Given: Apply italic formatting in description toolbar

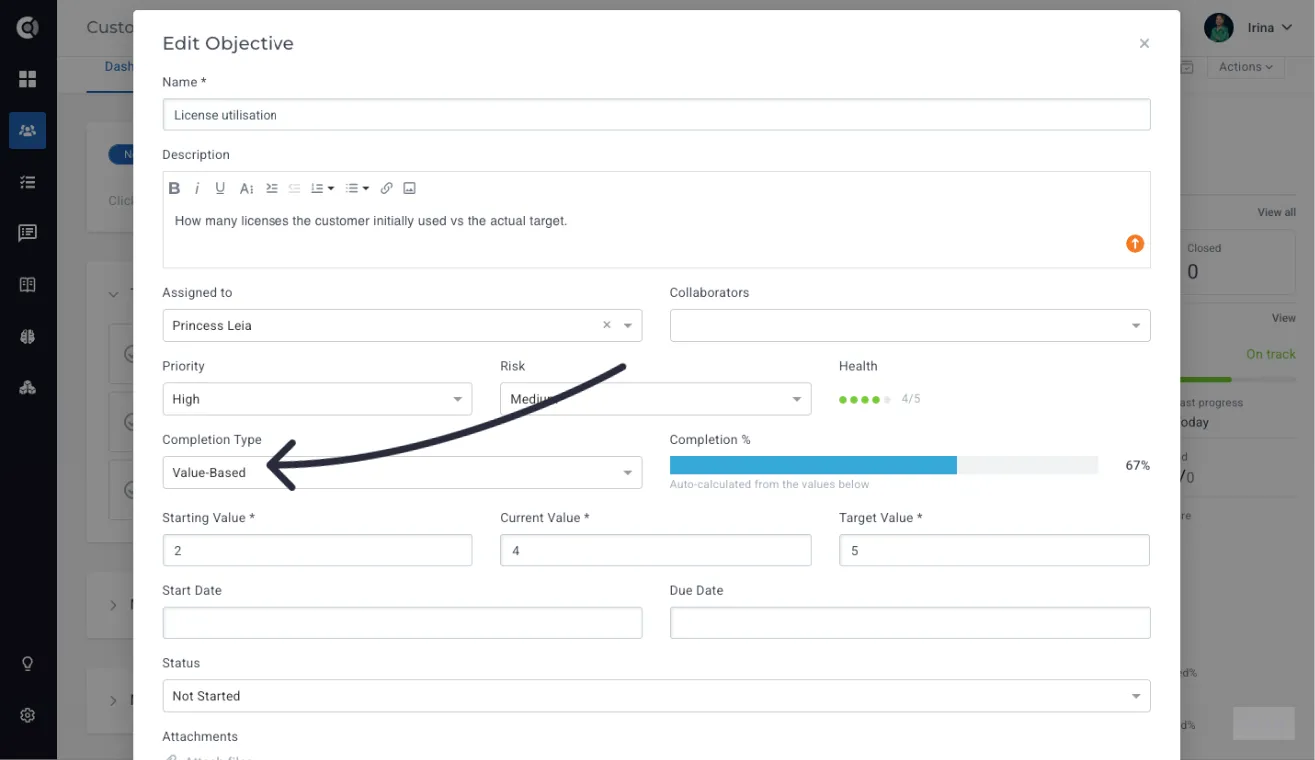Looking at the screenshot, I should [x=197, y=188].
